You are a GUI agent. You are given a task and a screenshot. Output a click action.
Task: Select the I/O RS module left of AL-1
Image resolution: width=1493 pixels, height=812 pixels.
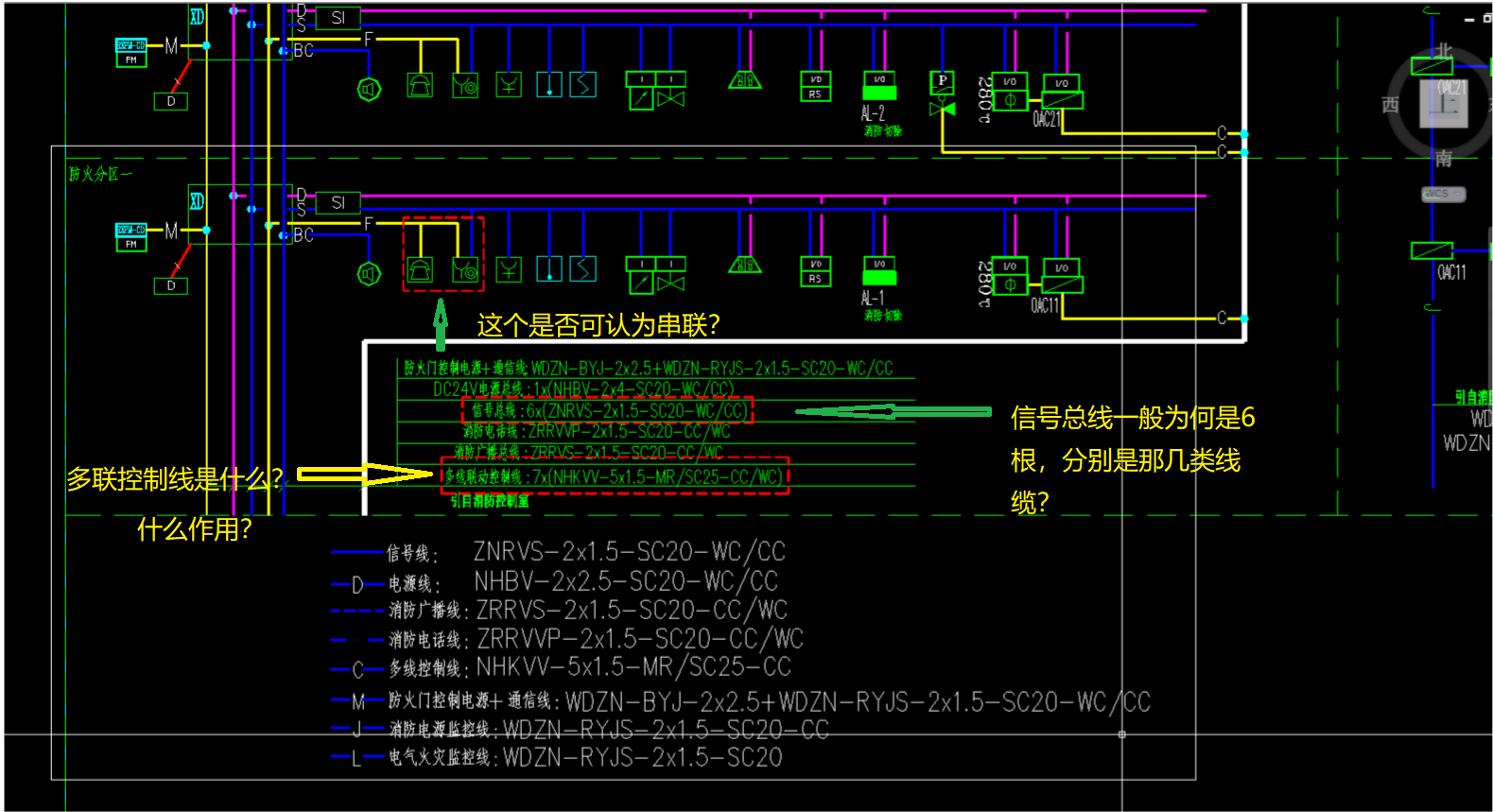[x=815, y=270]
